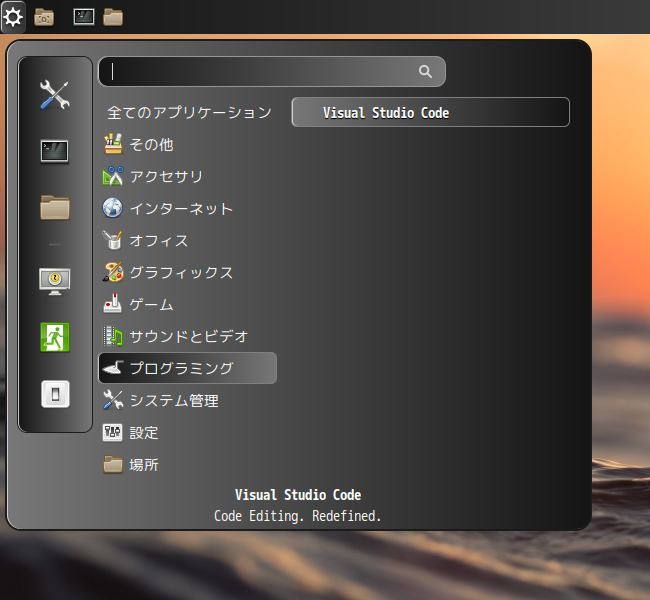
Task: Click the lock screen favorite icon
Action: click(x=55, y=282)
